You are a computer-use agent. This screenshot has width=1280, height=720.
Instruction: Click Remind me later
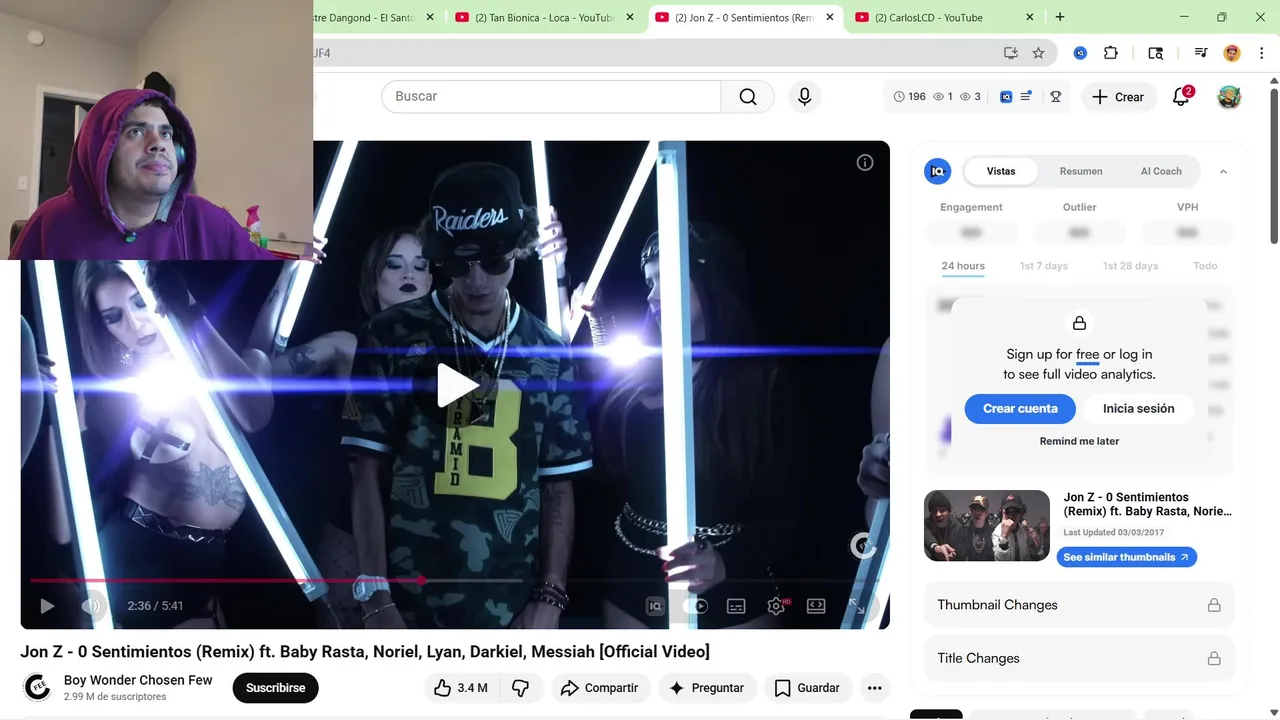(1079, 441)
